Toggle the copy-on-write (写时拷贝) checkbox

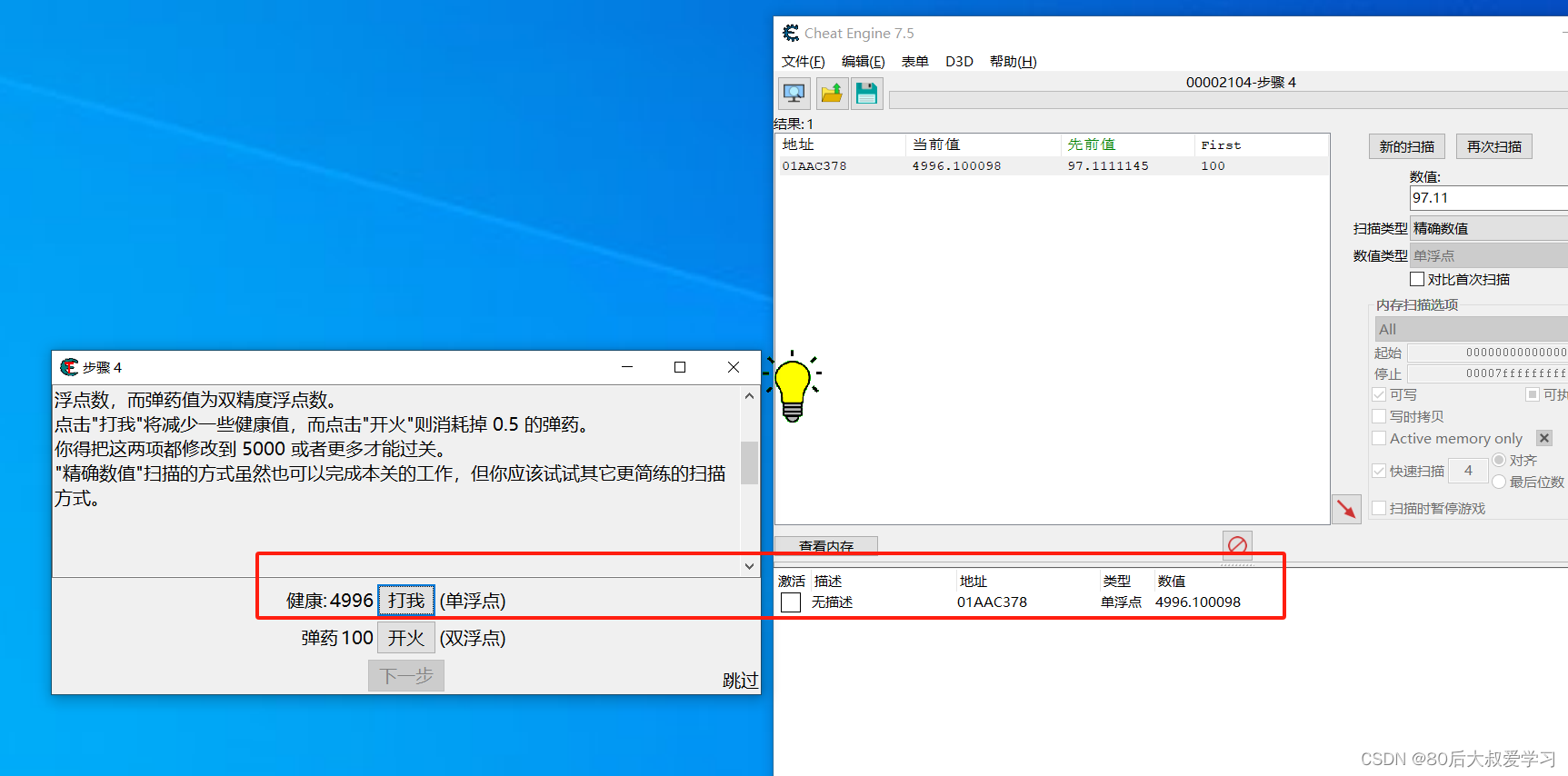point(1379,416)
